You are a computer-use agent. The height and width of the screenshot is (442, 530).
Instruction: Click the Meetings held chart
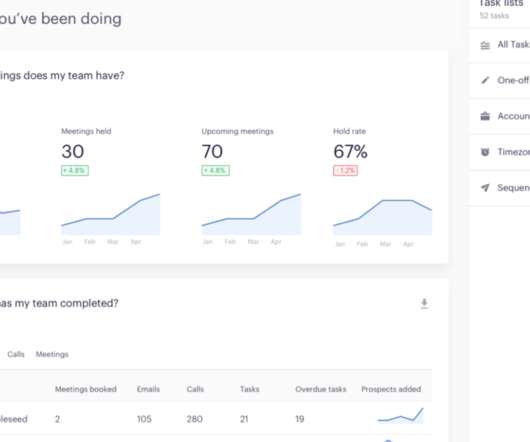(111, 214)
